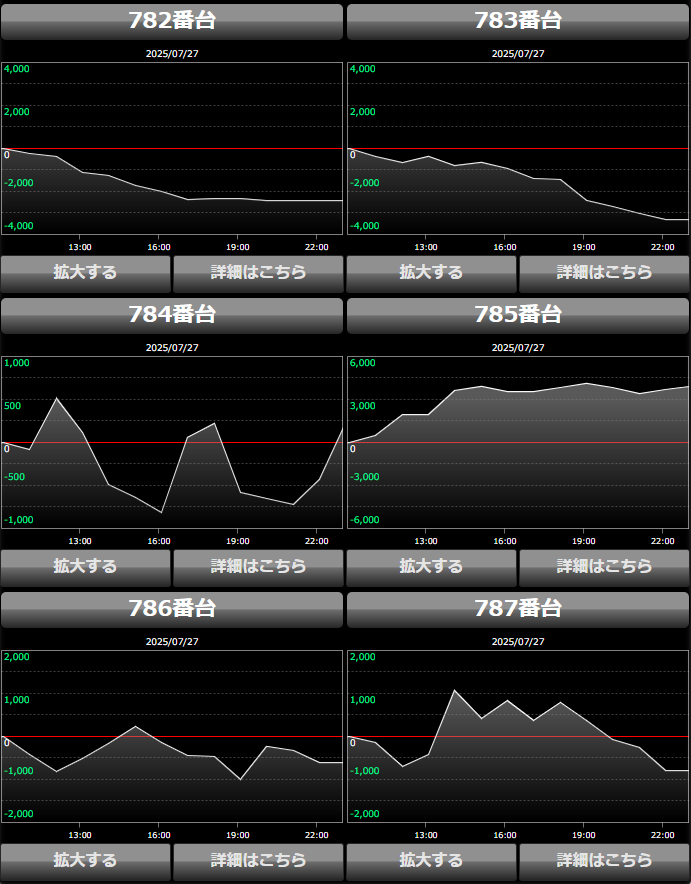Image resolution: width=691 pixels, height=884 pixels.
Task: Click the 2025/07/27 date above the 786番台 graph
Action: (x=172, y=642)
